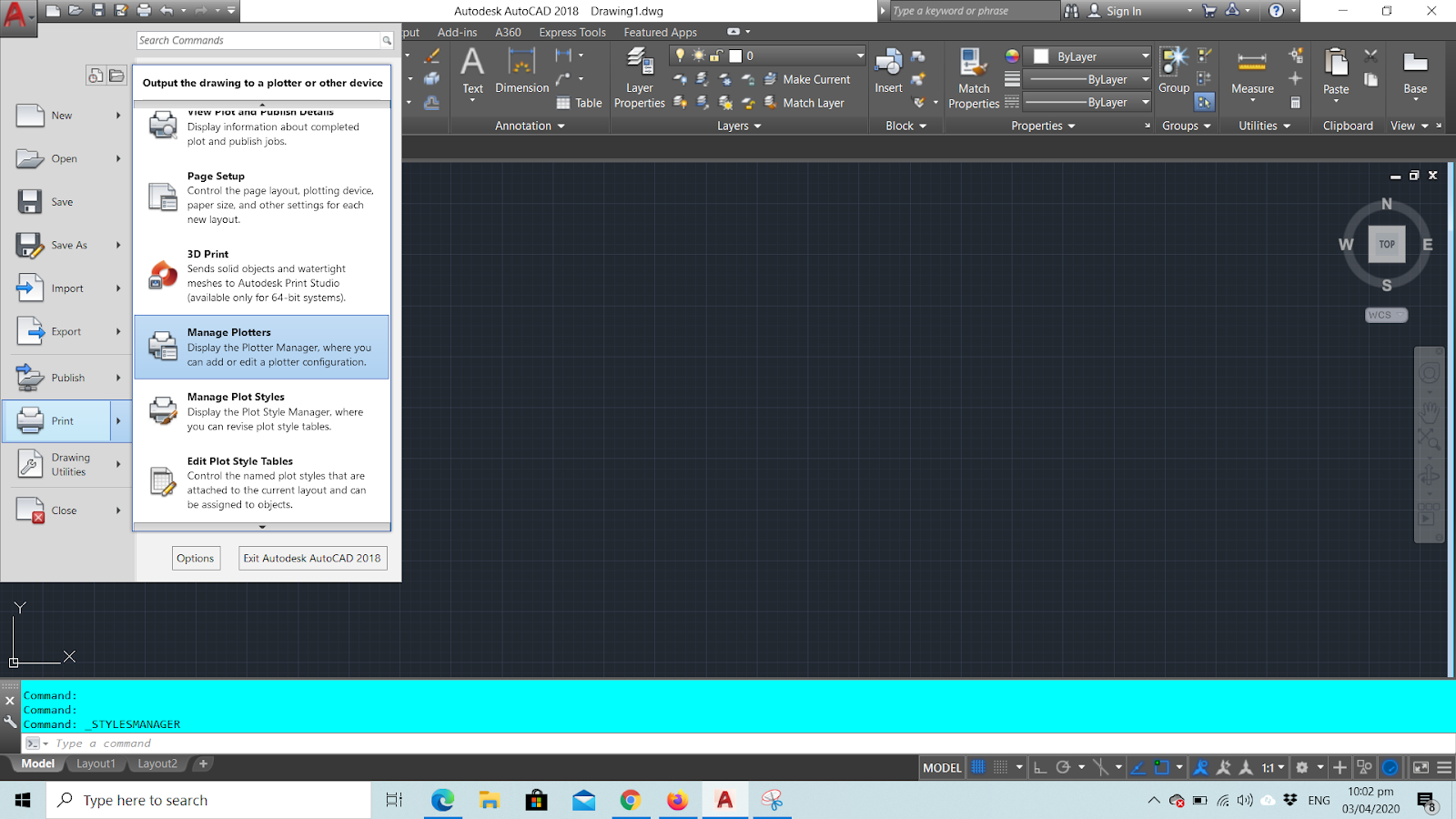This screenshot has width=1456, height=819.
Task: Click the Match Layer tool
Action: (x=804, y=103)
